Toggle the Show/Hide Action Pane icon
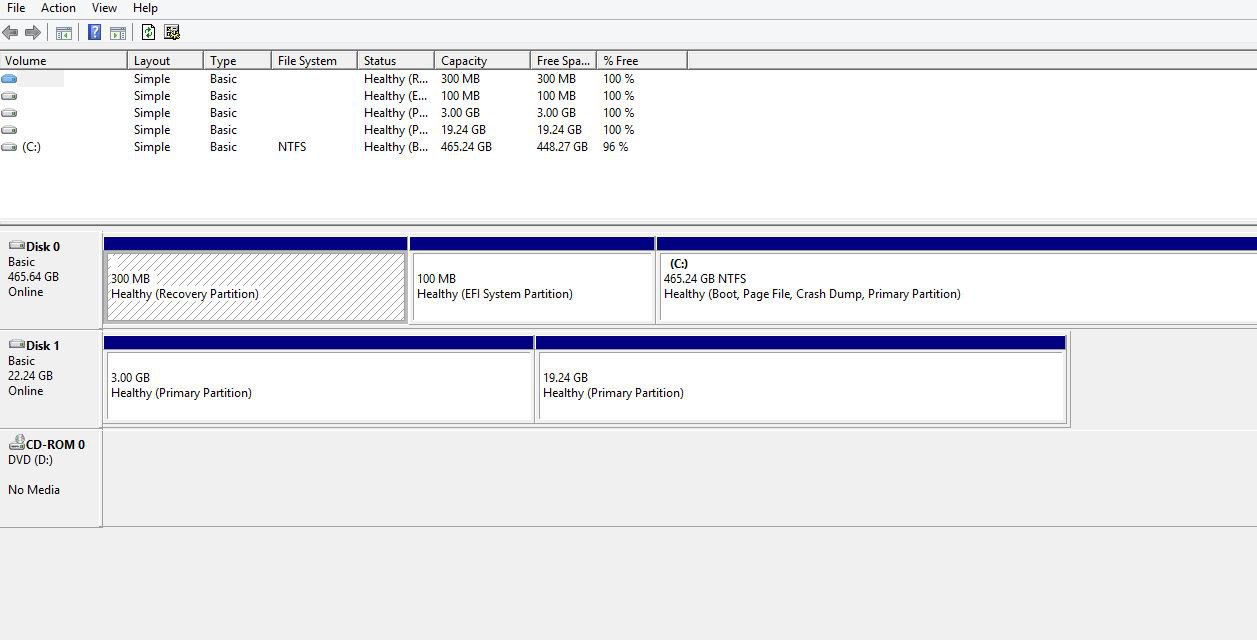The width and height of the screenshot is (1257, 640). (118, 32)
